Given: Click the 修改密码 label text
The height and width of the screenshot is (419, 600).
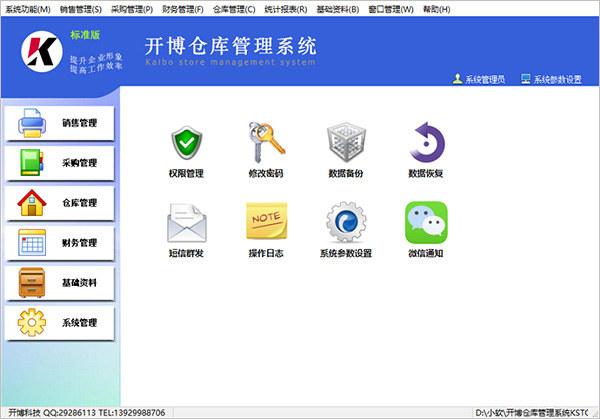Looking at the screenshot, I should pyautogui.click(x=266, y=173).
